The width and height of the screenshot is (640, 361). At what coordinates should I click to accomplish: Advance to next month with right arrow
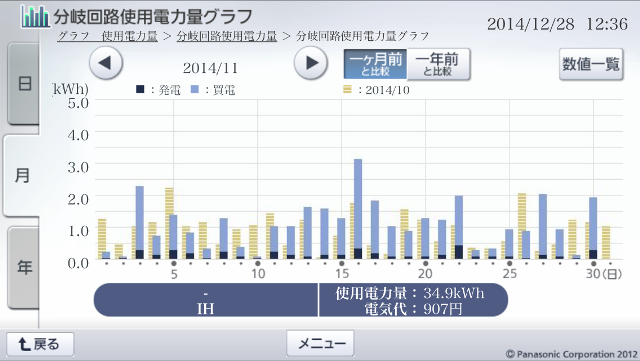[x=311, y=63]
